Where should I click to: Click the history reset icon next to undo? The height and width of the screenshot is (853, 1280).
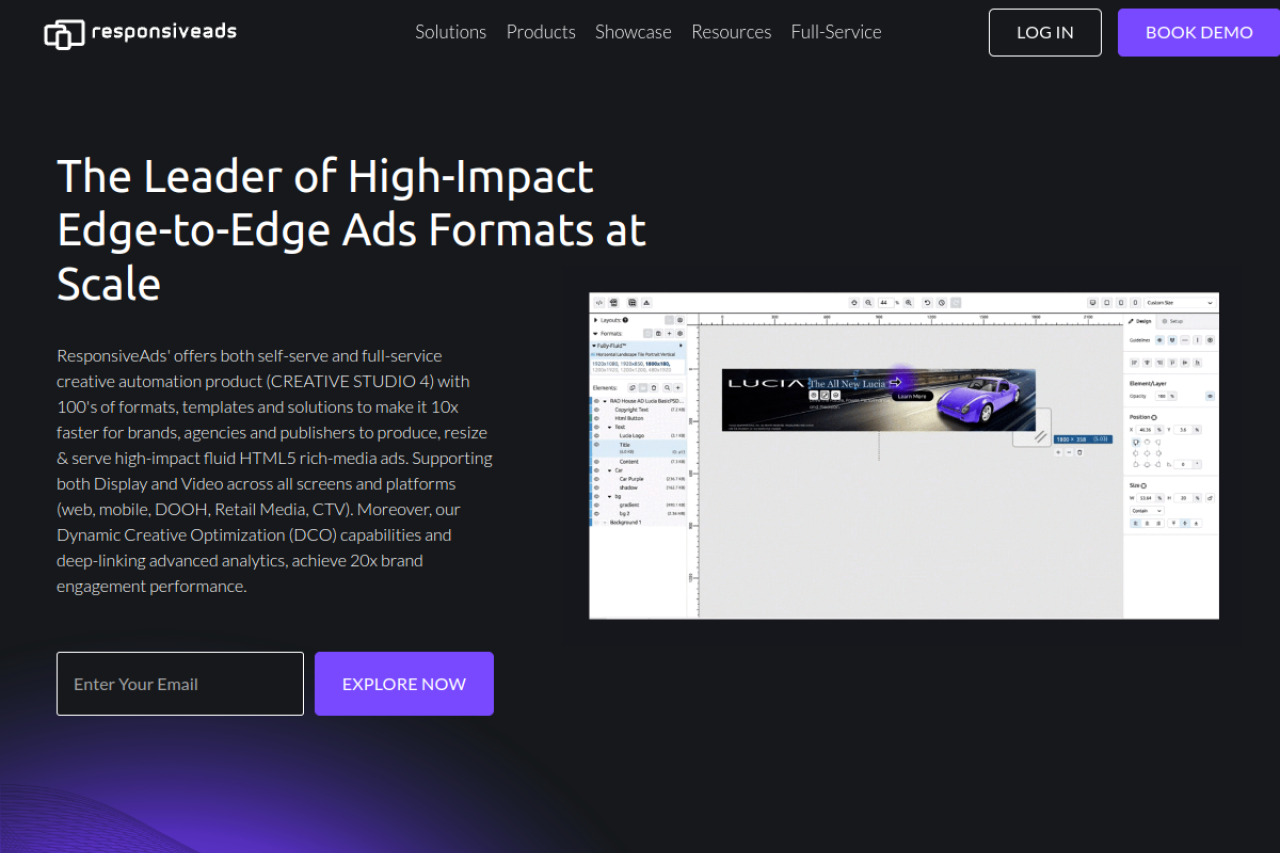point(941,302)
